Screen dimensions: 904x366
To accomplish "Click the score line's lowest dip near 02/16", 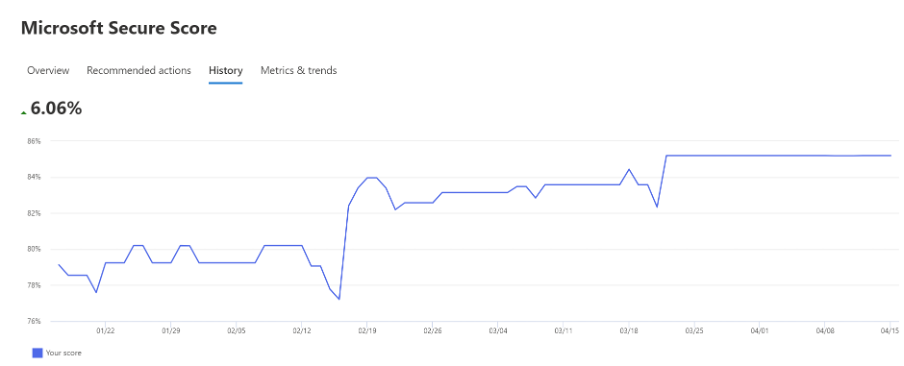I will point(339,299).
